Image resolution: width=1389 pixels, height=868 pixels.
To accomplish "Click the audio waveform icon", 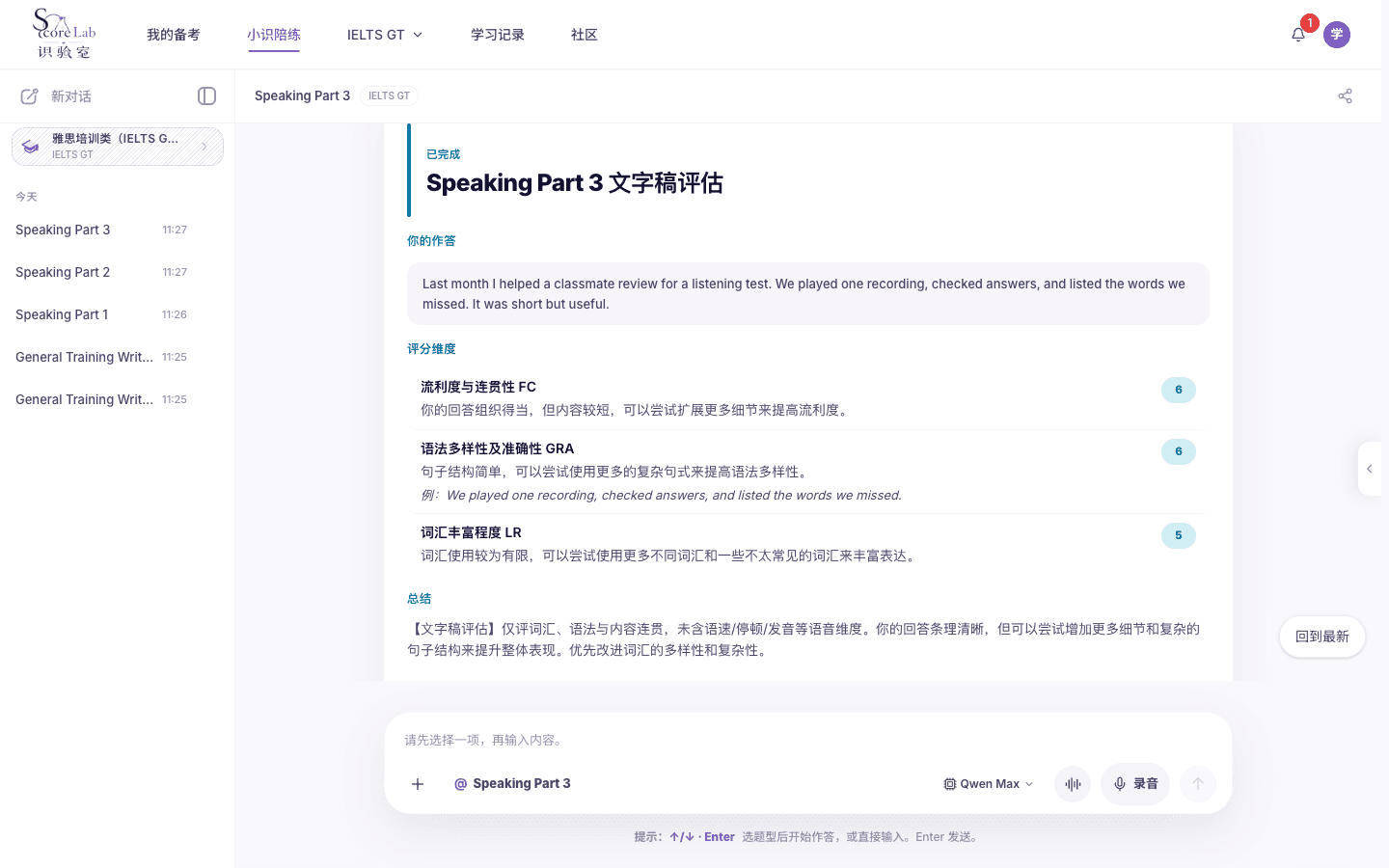I will tap(1073, 784).
